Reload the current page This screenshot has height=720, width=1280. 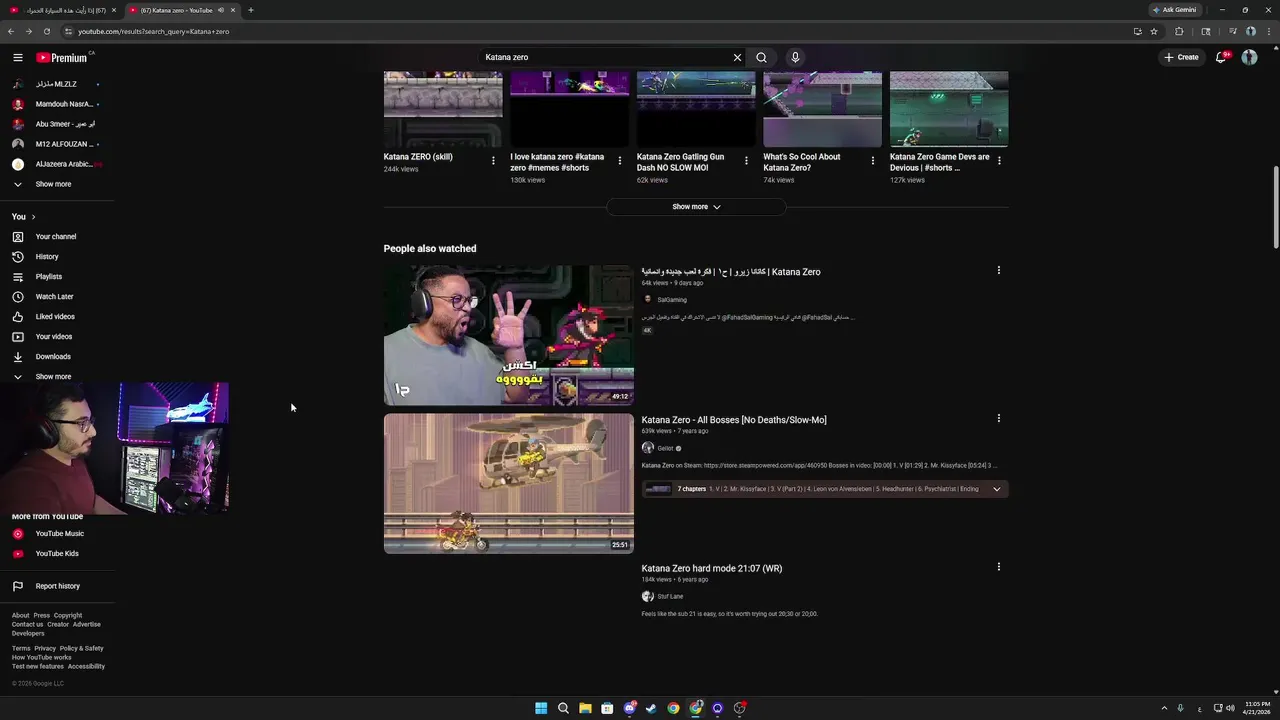coord(46,31)
